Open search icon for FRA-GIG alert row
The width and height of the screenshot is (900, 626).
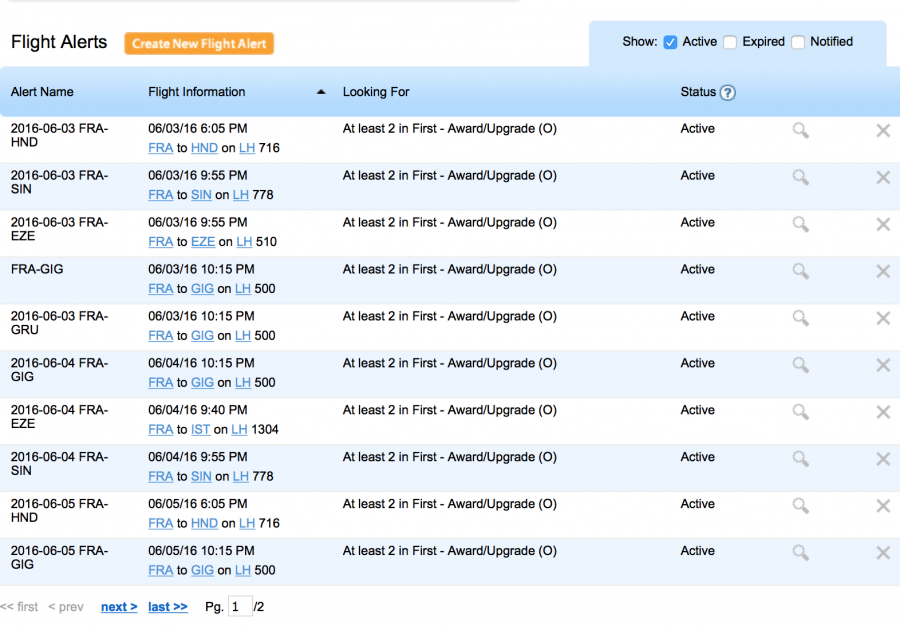800,271
